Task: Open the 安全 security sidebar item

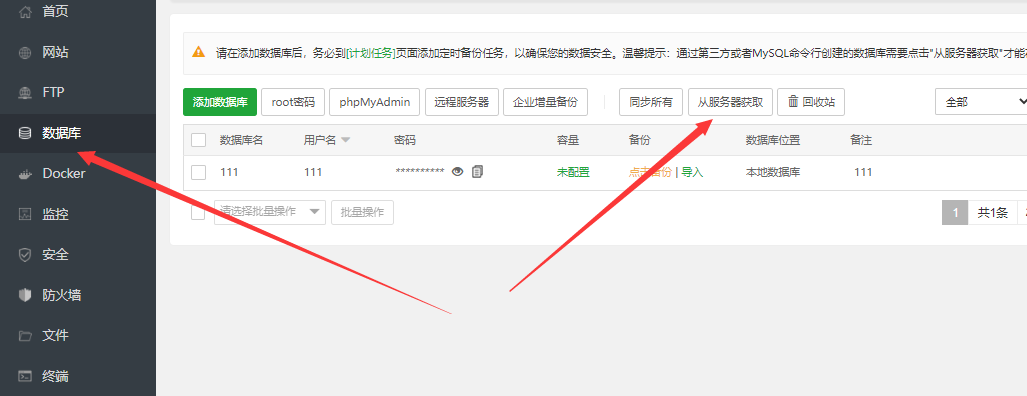Action: coord(78,255)
